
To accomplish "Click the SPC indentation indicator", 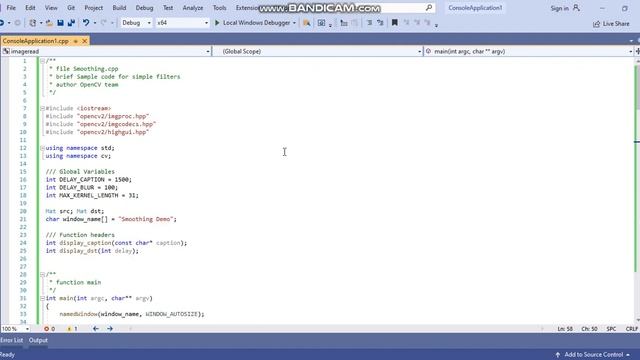I will click(611, 329).
